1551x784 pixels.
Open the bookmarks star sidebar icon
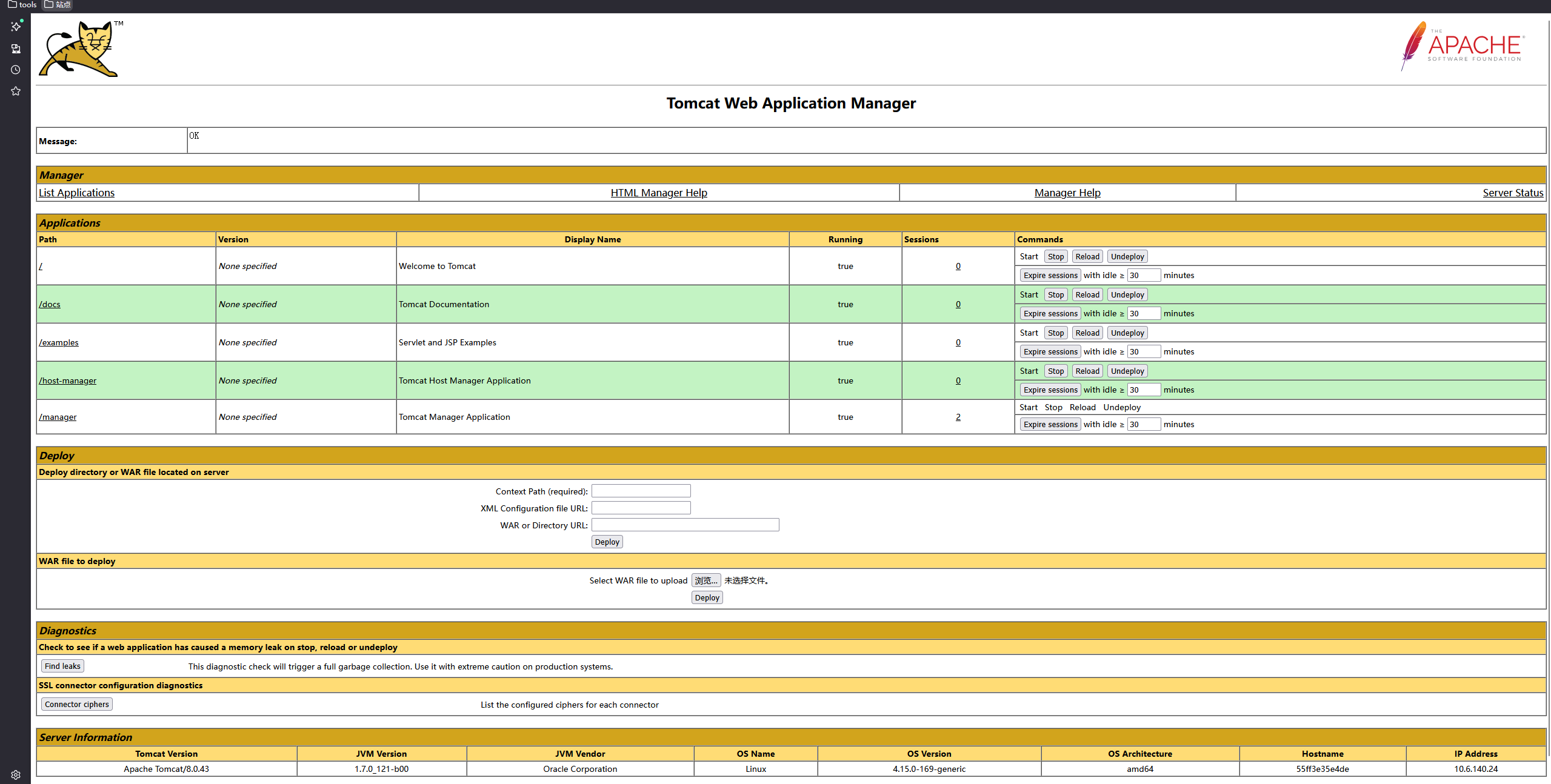tap(16, 91)
